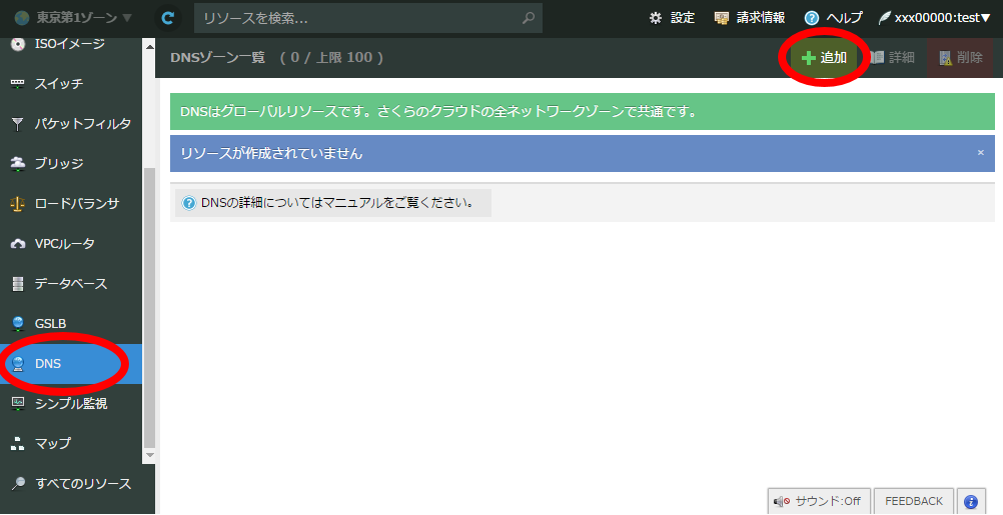Viewport: 1003px width, 515px height.
Task: Click the blue info icon at bottom right
Action: click(969, 501)
